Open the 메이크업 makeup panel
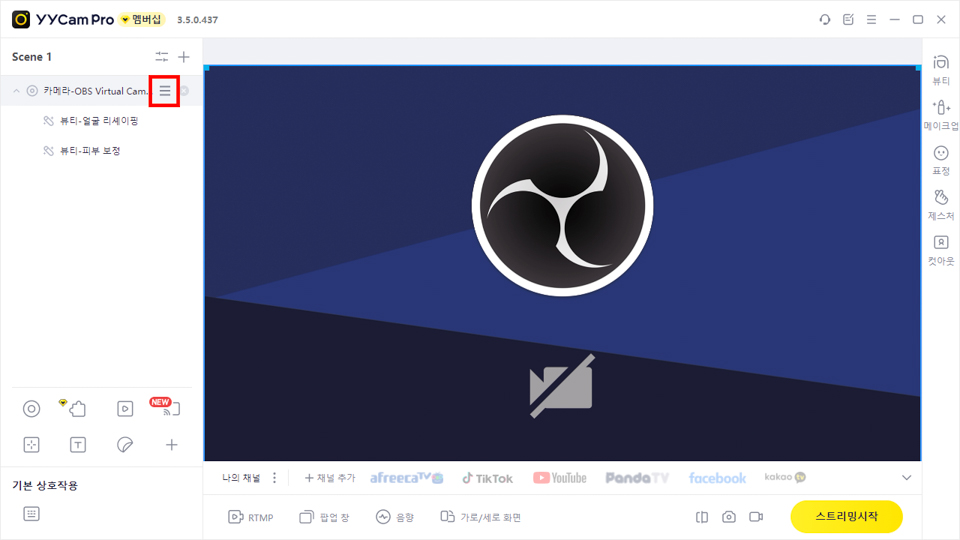Viewport: 960px width, 540px height. pyautogui.click(x=941, y=115)
